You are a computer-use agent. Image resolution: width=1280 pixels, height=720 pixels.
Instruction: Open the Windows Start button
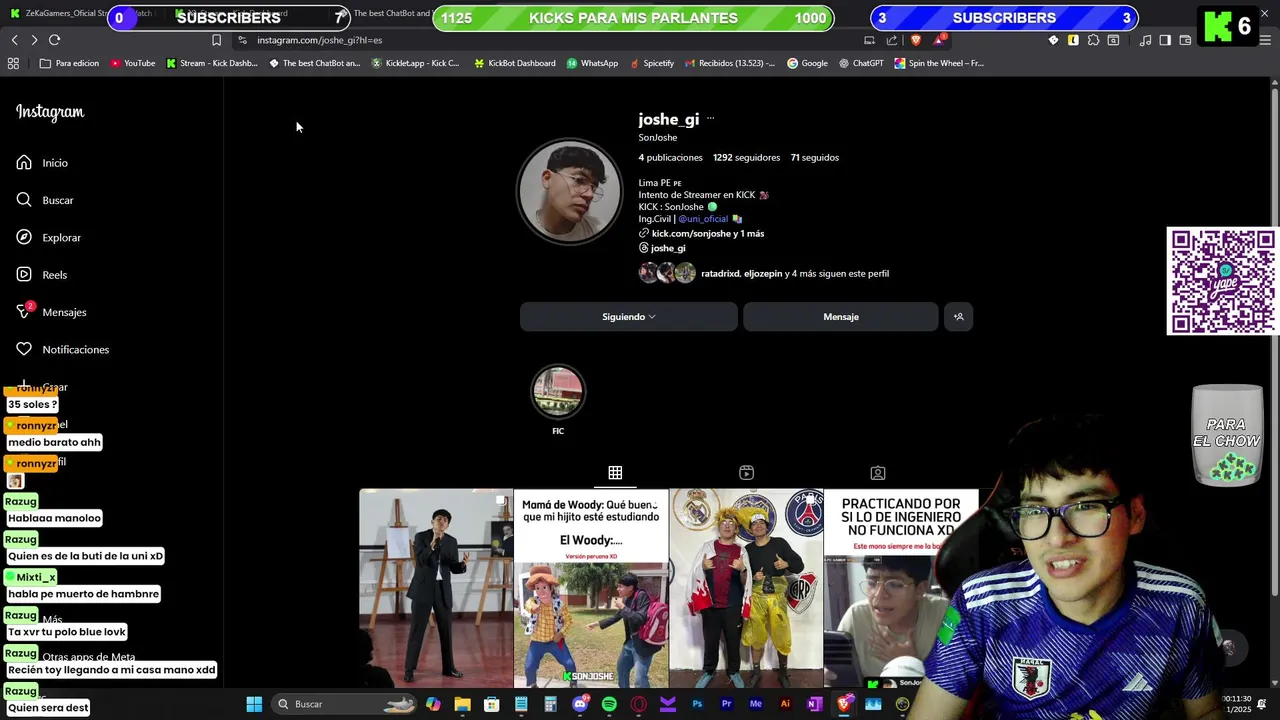coord(254,704)
